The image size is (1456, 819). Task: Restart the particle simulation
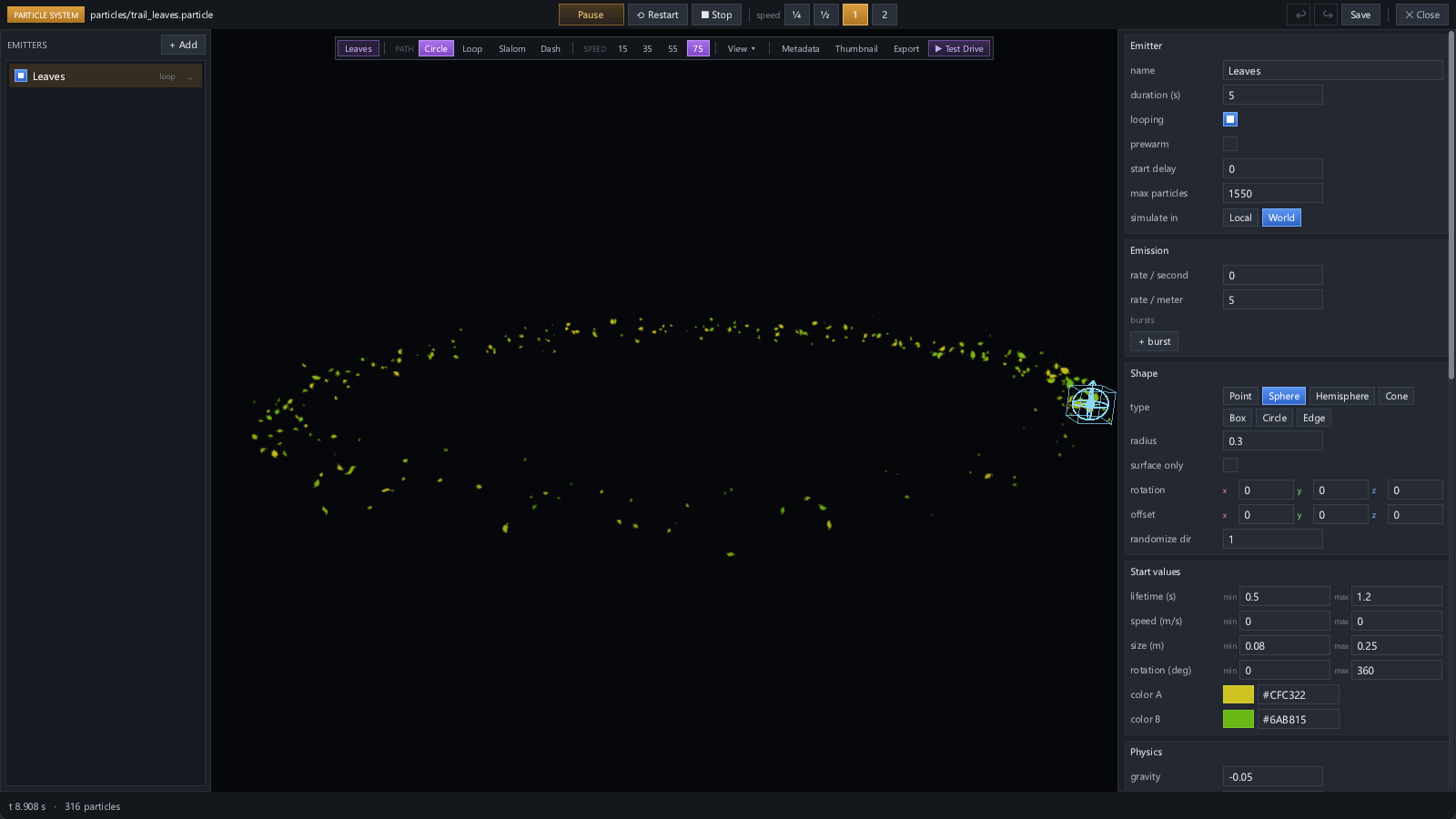point(657,15)
